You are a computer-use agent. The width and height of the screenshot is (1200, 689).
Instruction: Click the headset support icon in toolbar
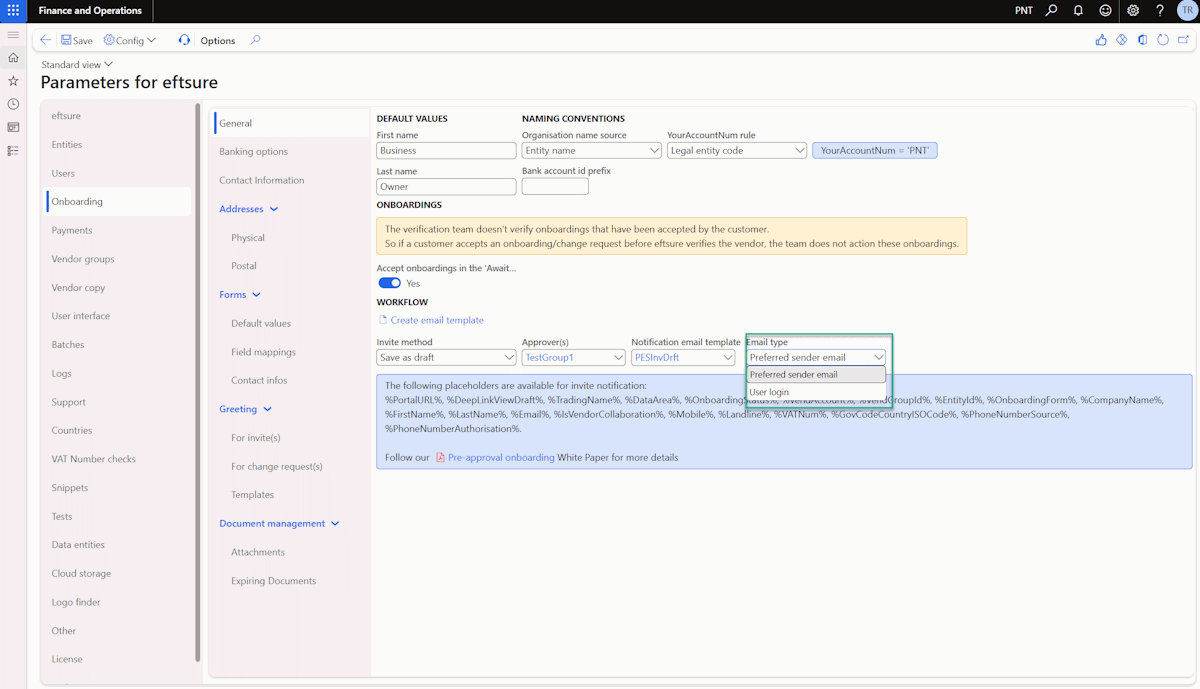click(184, 40)
